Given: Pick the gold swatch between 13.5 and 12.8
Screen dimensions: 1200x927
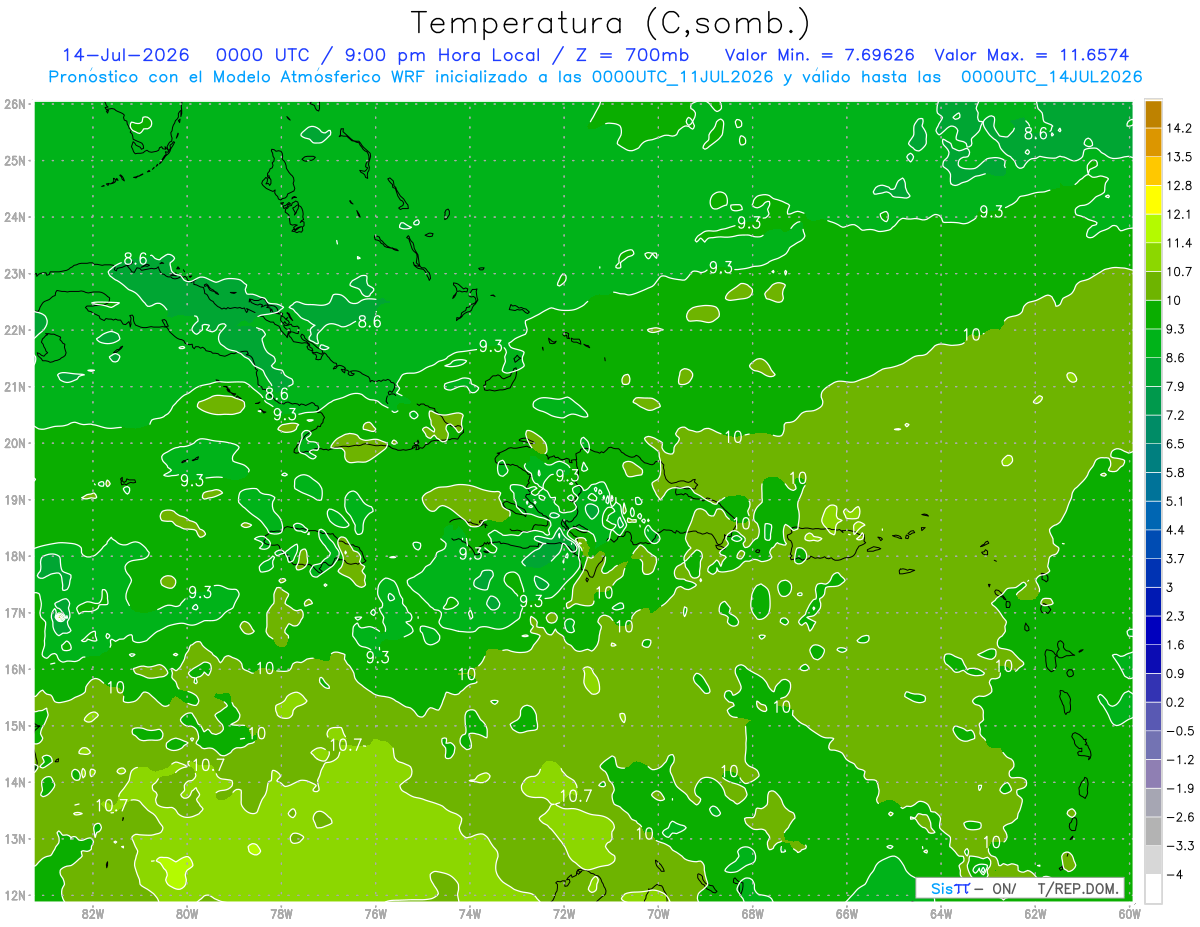Looking at the screenshot, I should [1153, 171].
